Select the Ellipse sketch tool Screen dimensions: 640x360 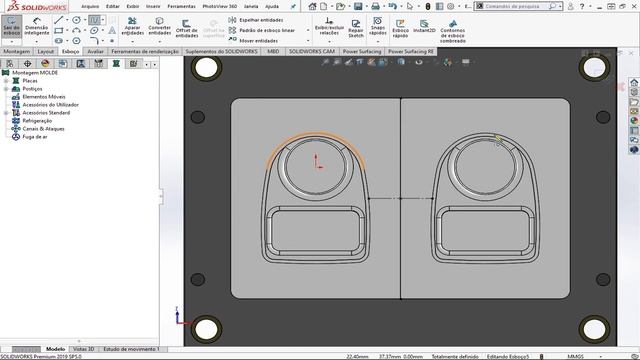94,31
